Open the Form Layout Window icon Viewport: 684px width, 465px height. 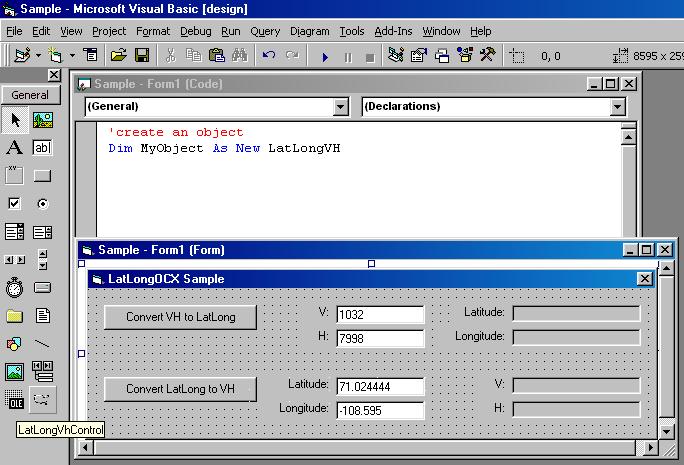442,55
